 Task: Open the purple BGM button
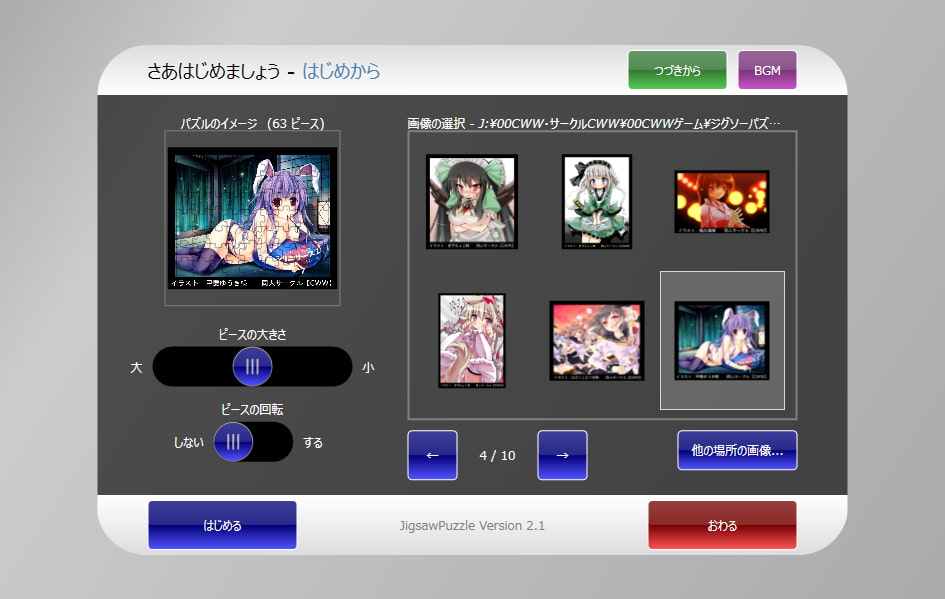(767, 70)
